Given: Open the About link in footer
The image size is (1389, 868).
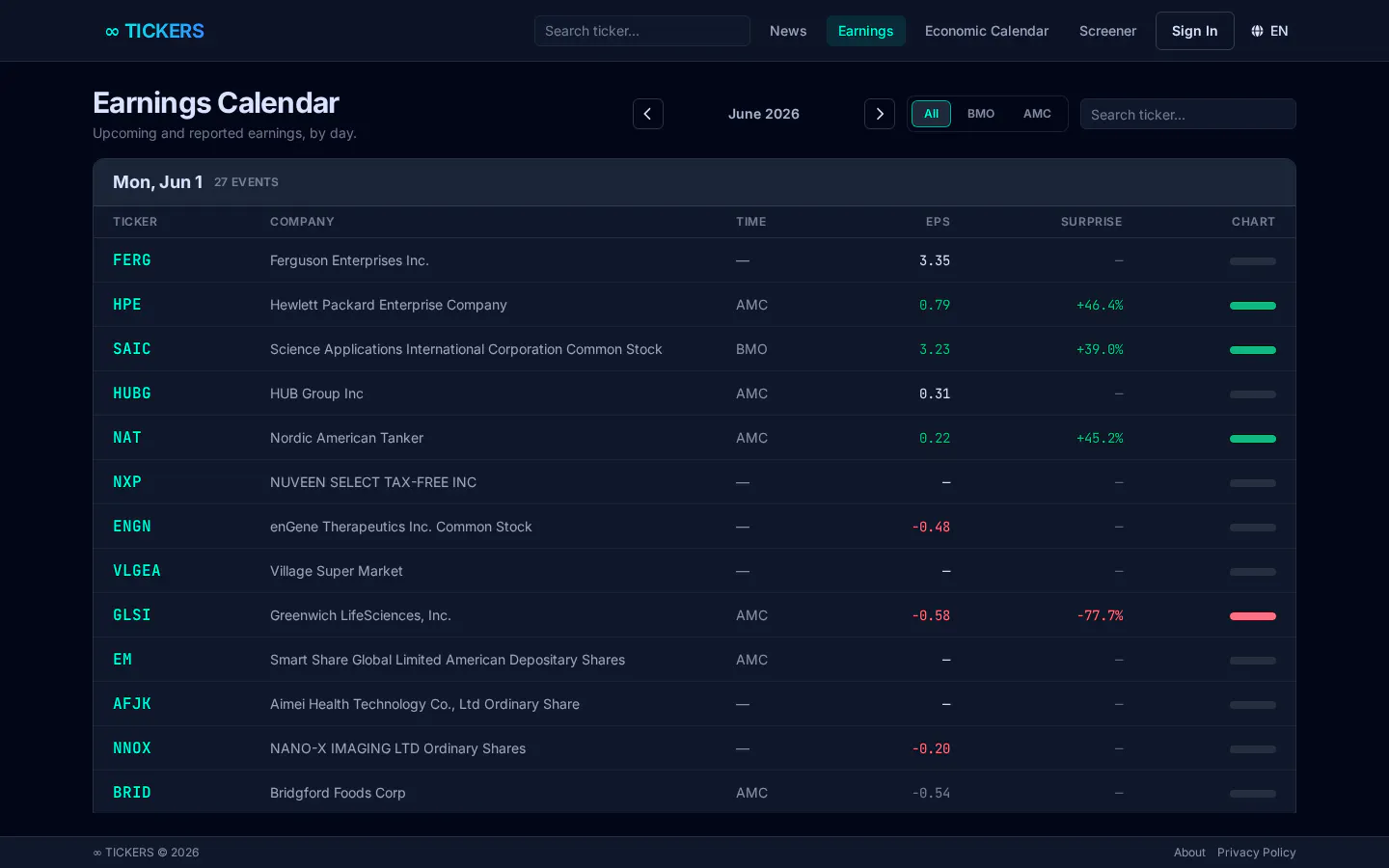Looking at the screenshot, I should tap(1189, 853).
